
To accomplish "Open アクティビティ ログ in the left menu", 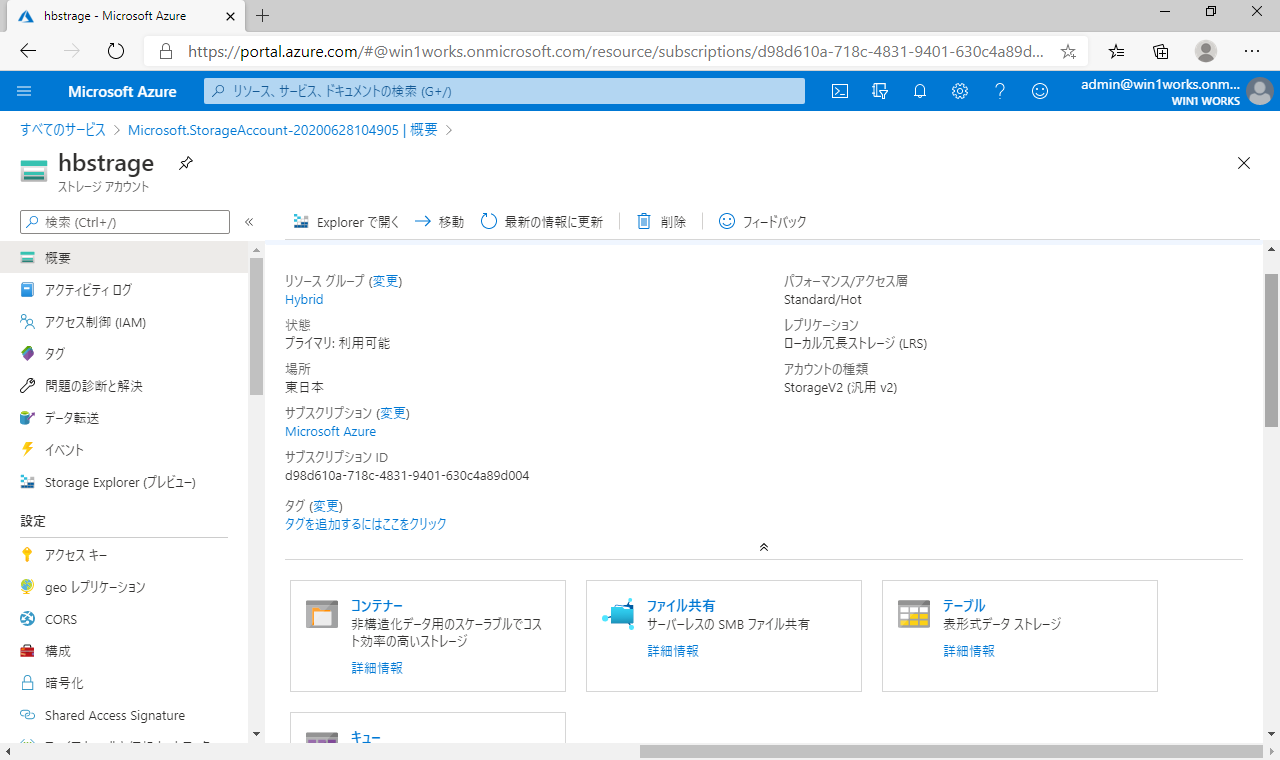I will (x=124, y=290).
